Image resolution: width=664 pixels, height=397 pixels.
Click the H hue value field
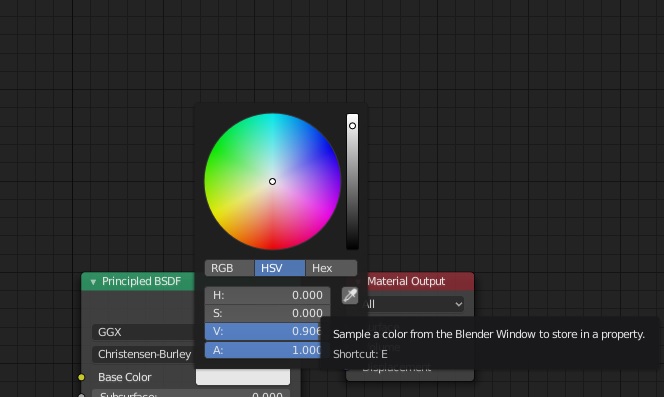pos(267,295)
